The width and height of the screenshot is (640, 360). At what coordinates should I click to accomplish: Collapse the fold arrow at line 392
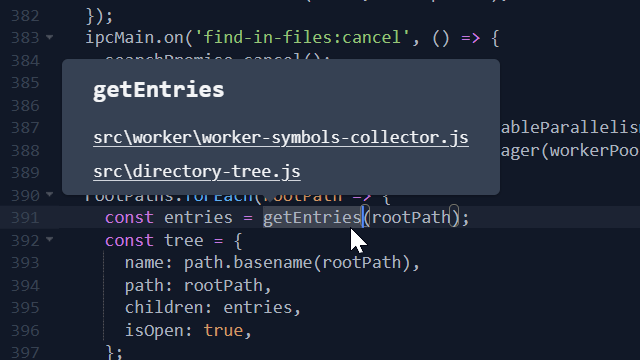tap(49, 239)
